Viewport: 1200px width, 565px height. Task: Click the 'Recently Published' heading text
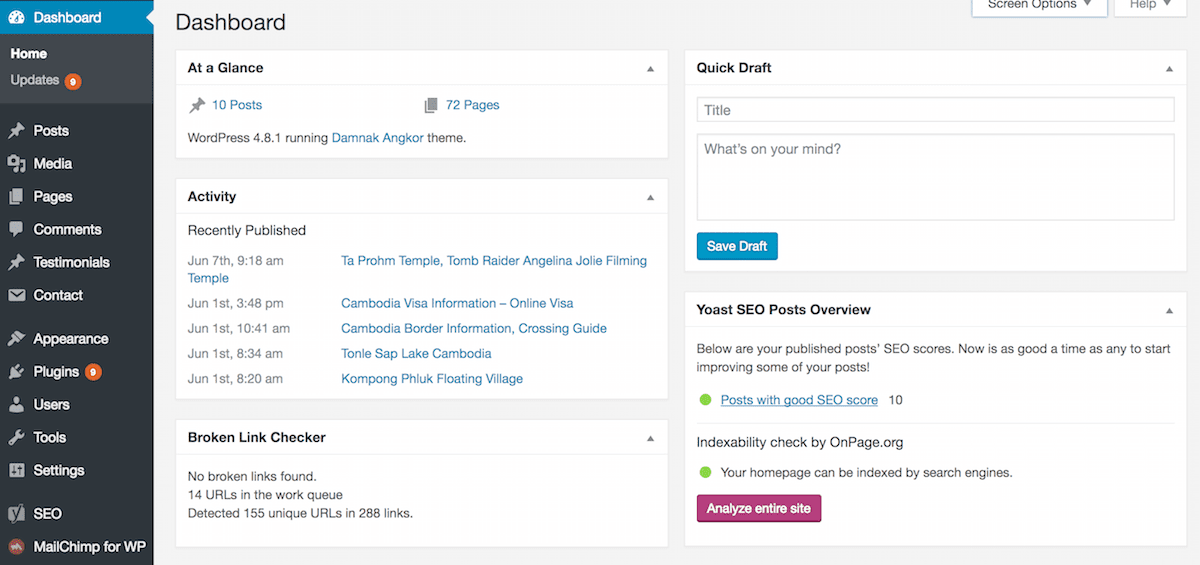247,230
